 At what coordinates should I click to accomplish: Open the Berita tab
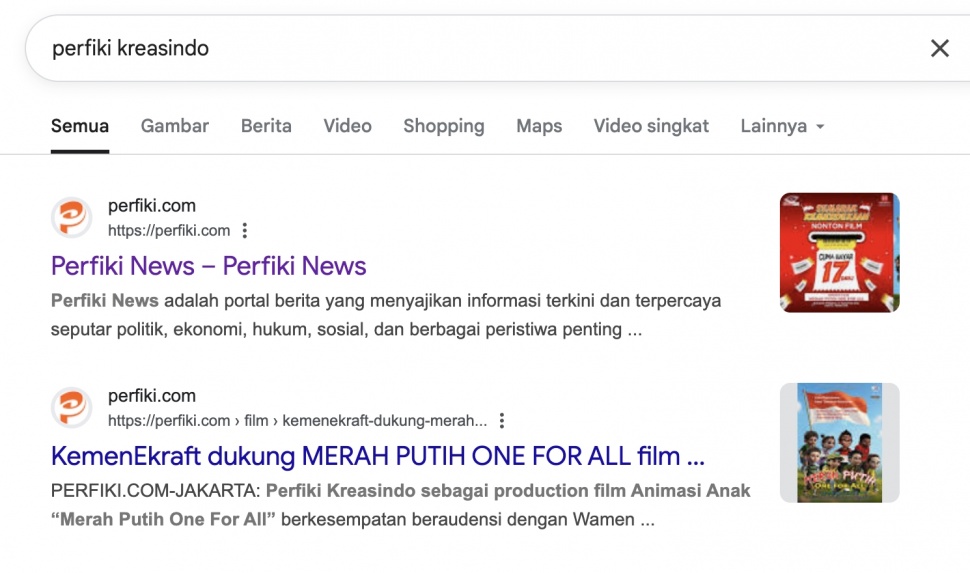click(x=266, y=126)
